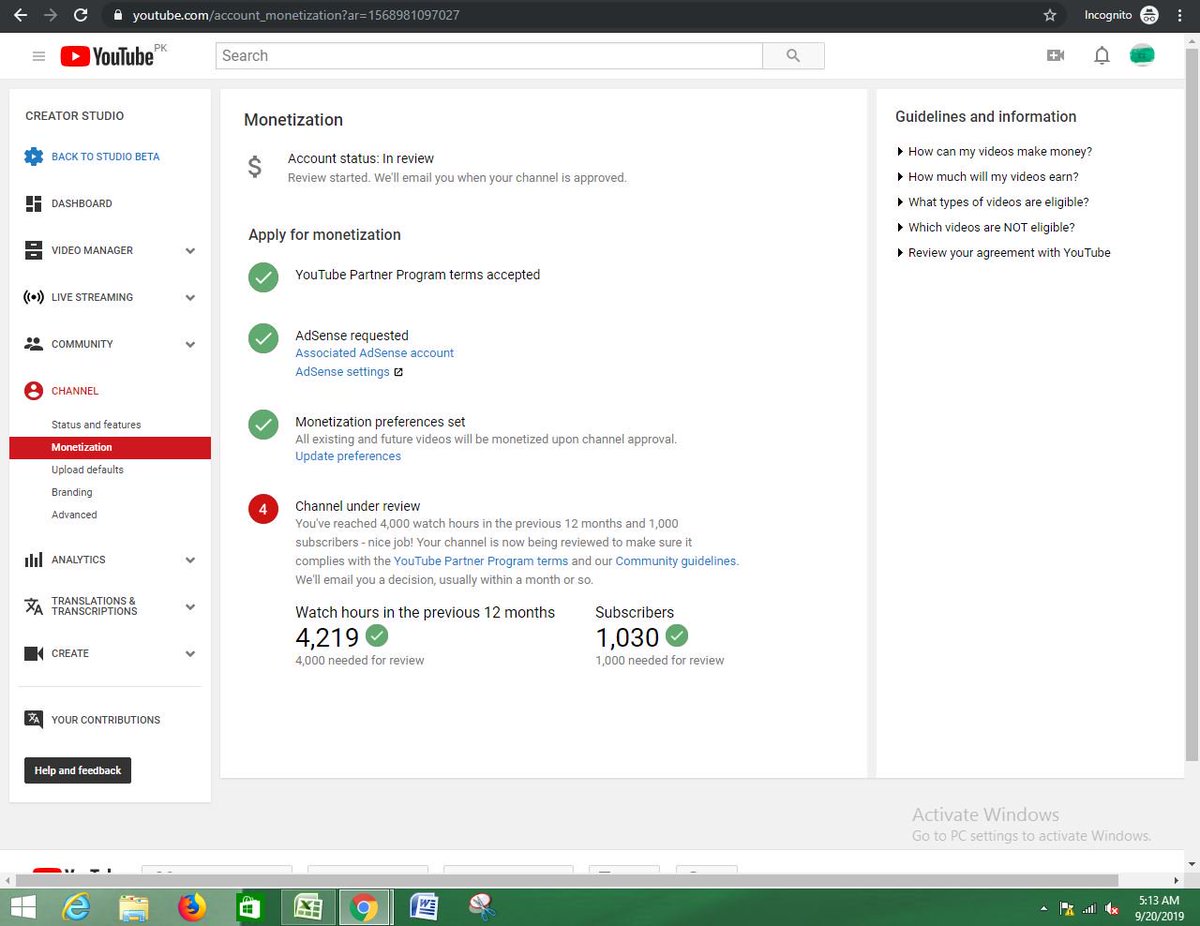Expand the Create section

click(x=190, y=654)
